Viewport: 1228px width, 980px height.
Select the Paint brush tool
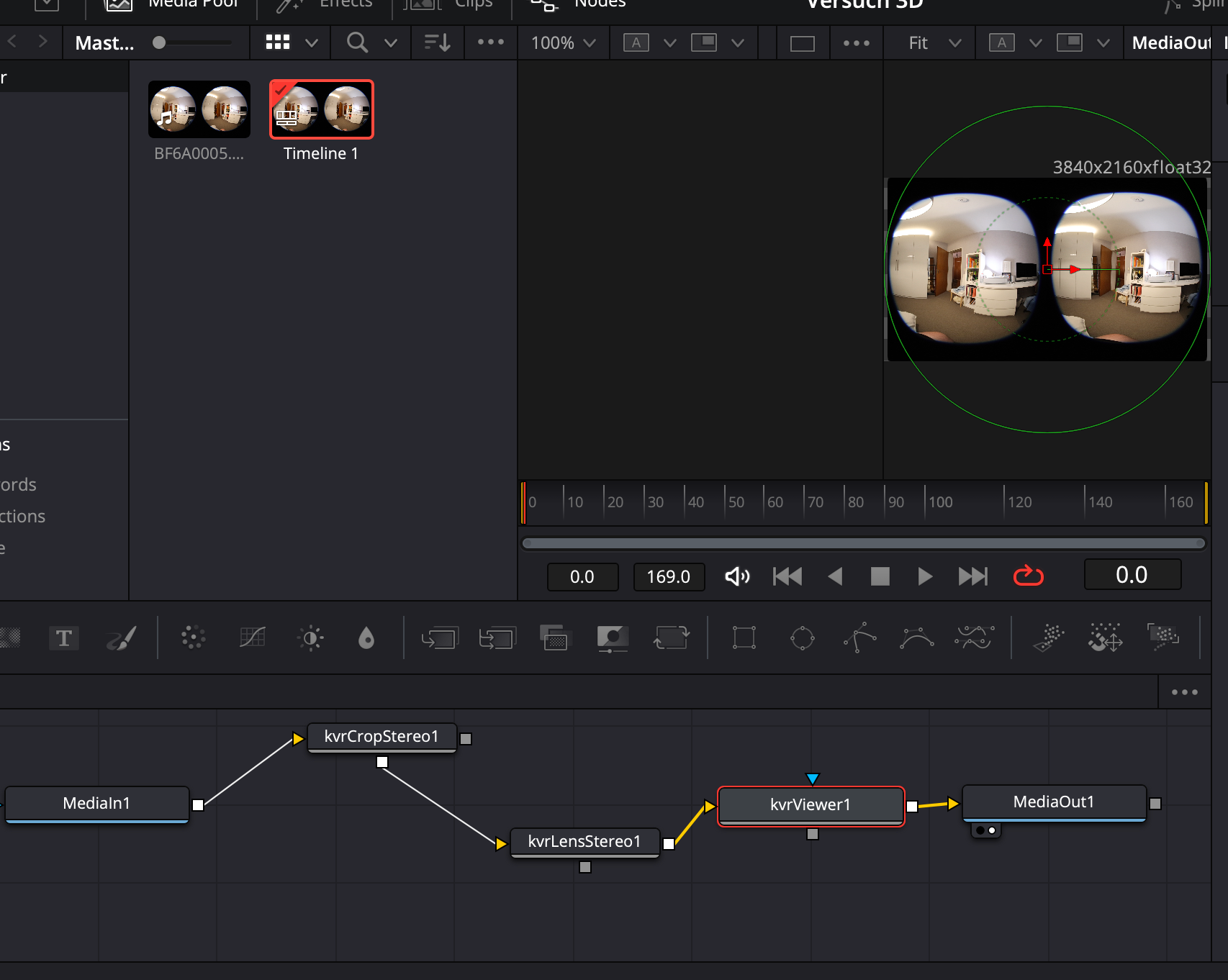click(x=121, y=638)
